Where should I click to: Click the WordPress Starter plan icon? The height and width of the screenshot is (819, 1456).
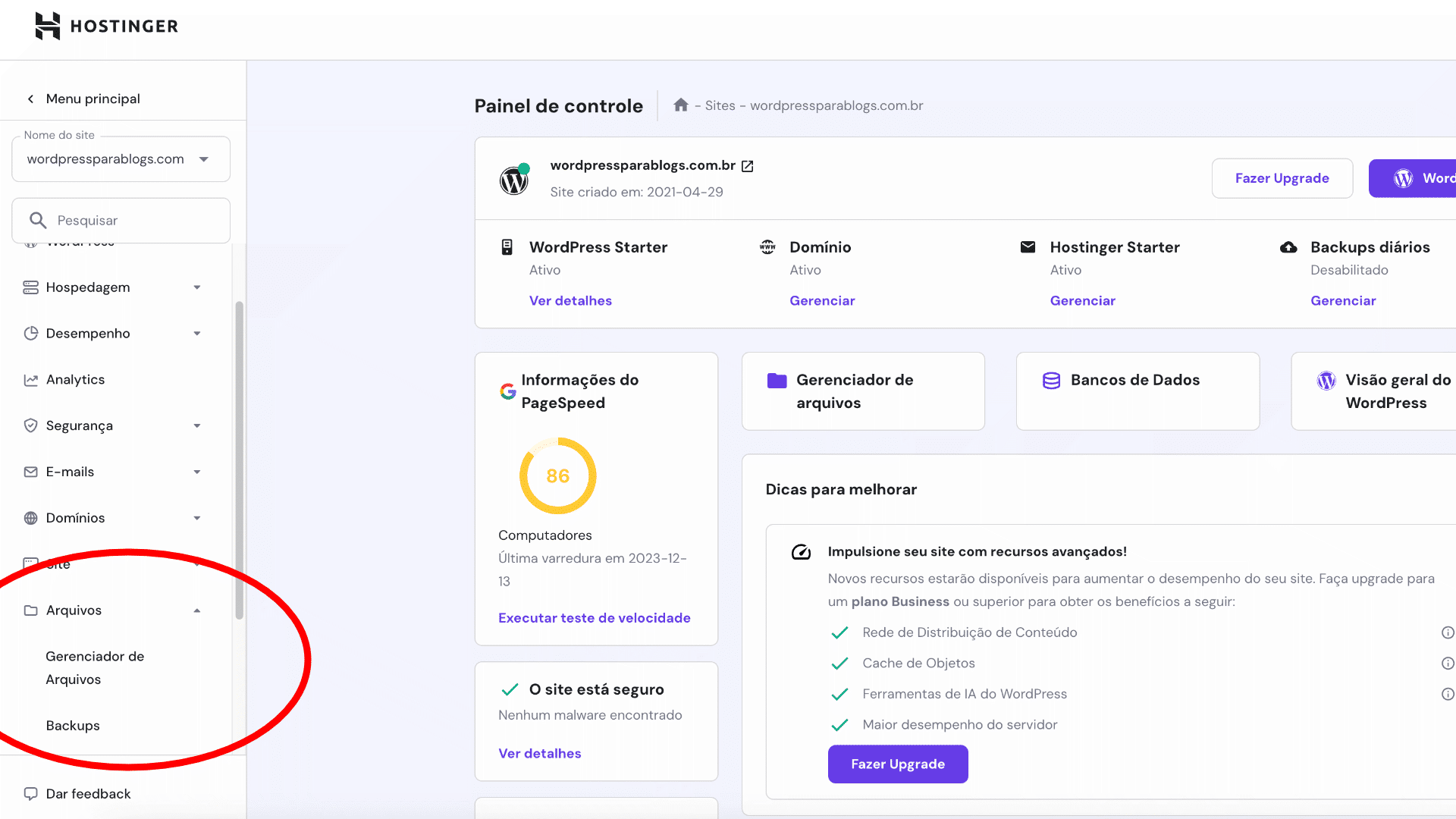(x=507, y=247)
